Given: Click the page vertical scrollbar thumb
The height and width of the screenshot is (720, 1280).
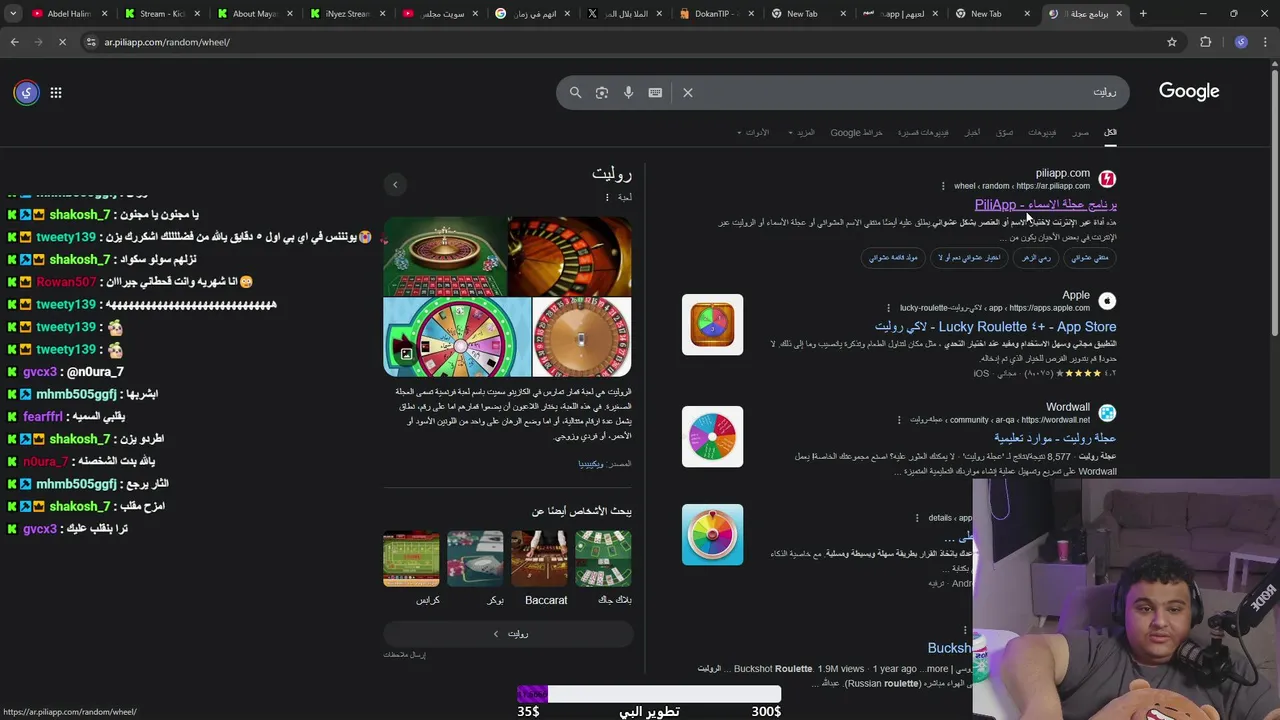Looking at the screenshot, I should click(x=1274, y=200).
